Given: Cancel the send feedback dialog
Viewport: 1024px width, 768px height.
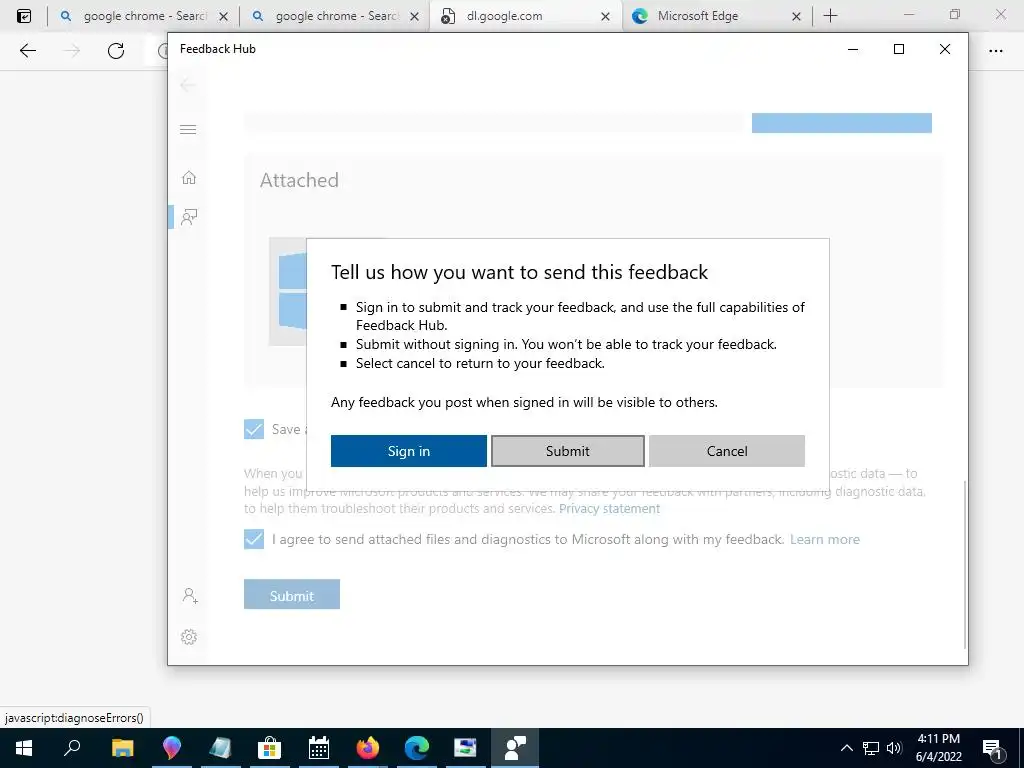Looking at the screenshot, I should click(727, 451).
